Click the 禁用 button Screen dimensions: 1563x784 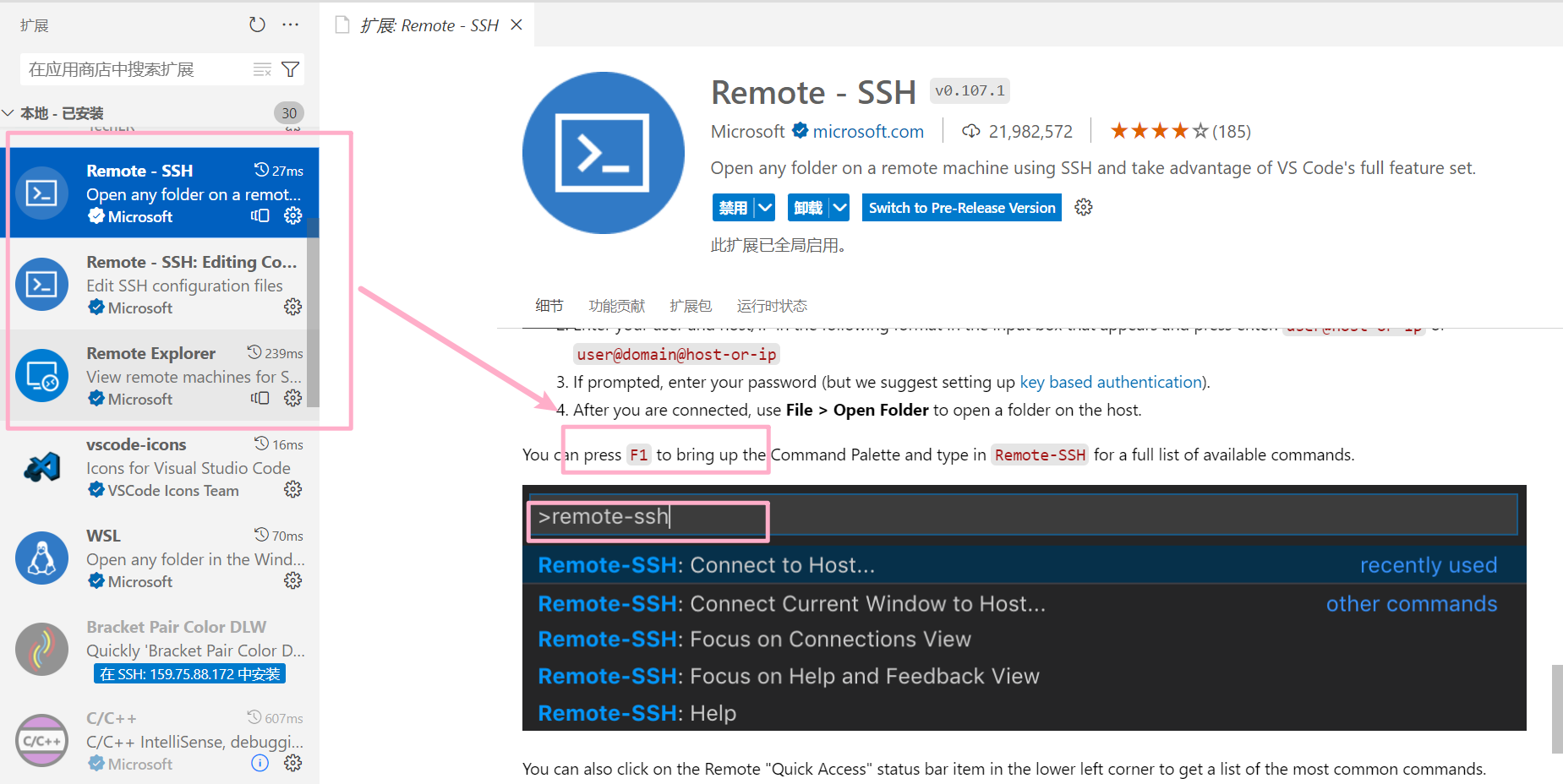click(x=733, y=207)
